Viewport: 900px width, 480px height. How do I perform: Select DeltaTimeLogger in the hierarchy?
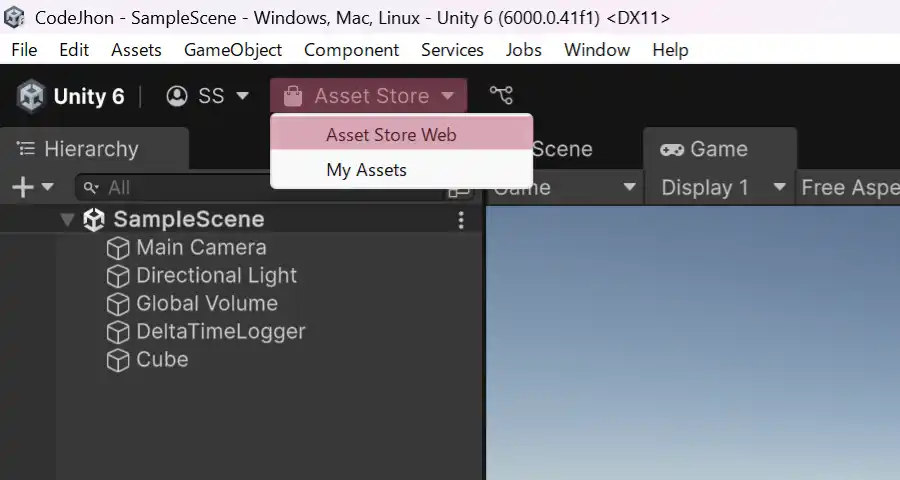click(220, 332)
